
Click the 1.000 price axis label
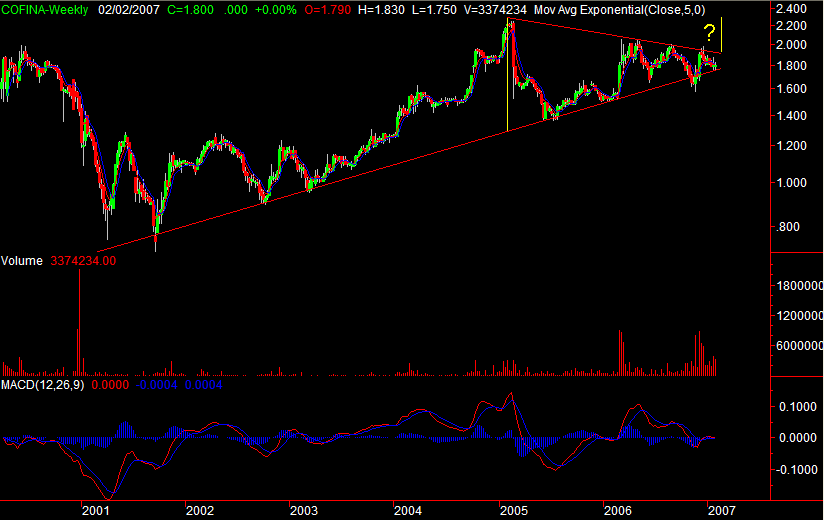[791, 183]
